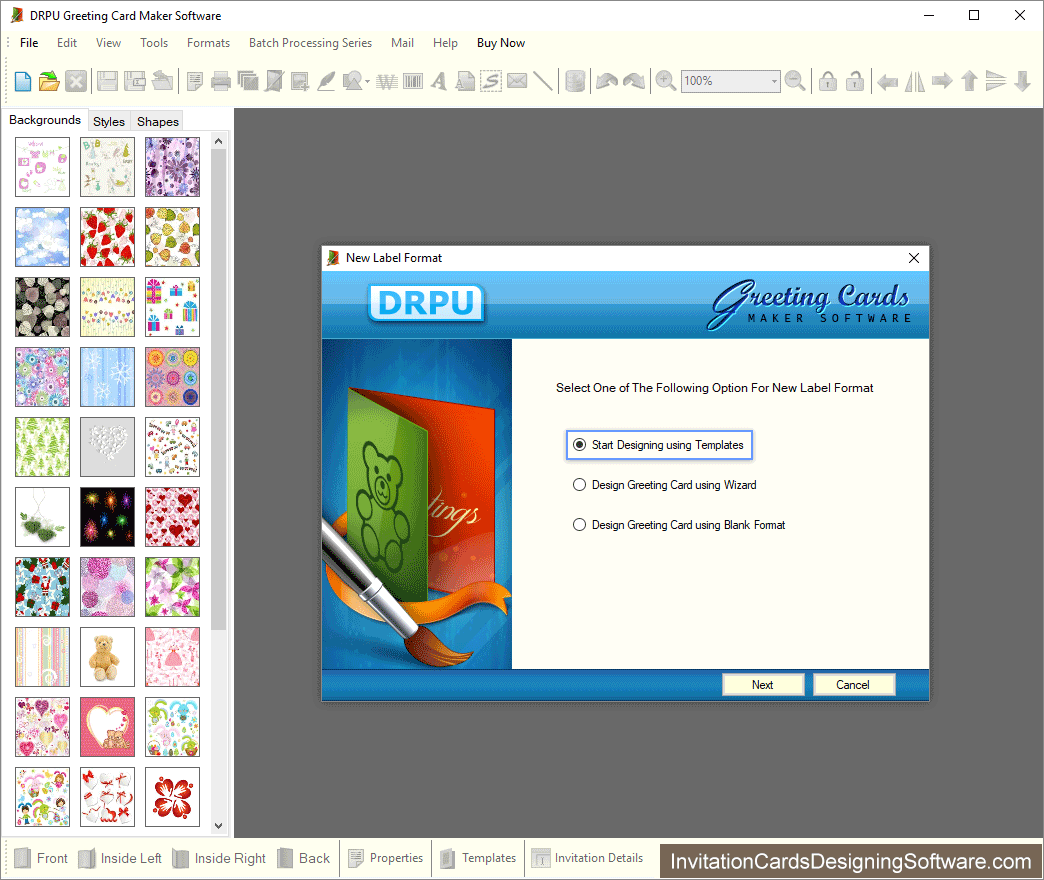Switch to the Backgrounds tab
Viewport: 1044px width, 880px height.
(x=45, y=120)
